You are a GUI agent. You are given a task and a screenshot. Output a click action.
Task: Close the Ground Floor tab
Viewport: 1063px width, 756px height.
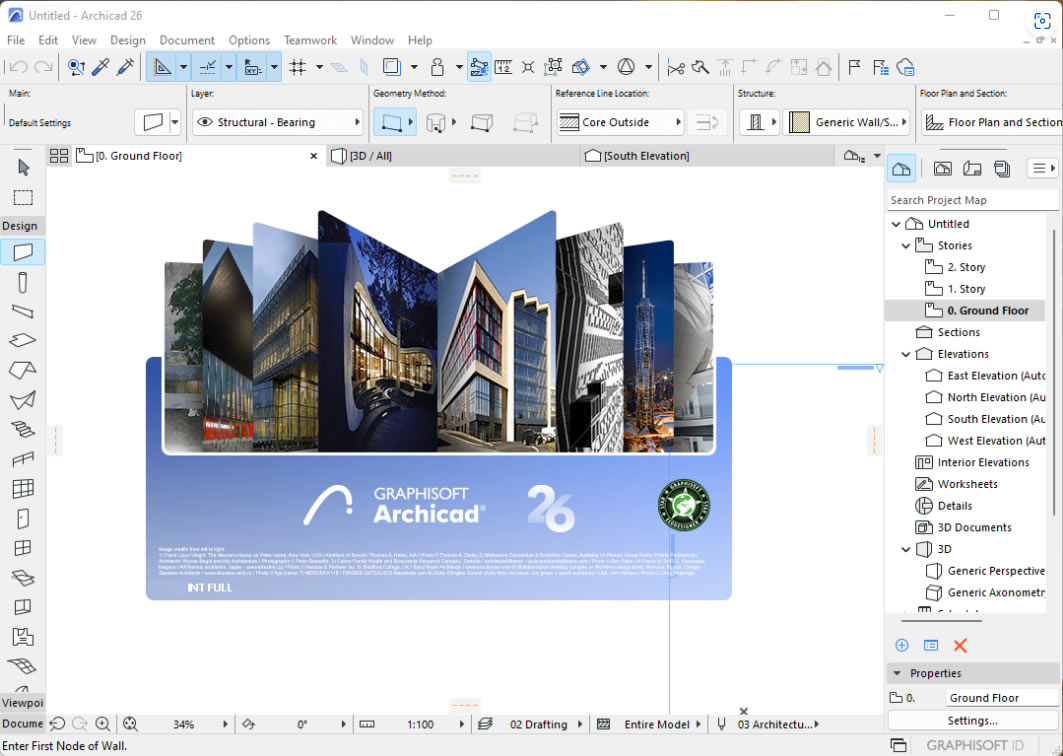[314, 156]
